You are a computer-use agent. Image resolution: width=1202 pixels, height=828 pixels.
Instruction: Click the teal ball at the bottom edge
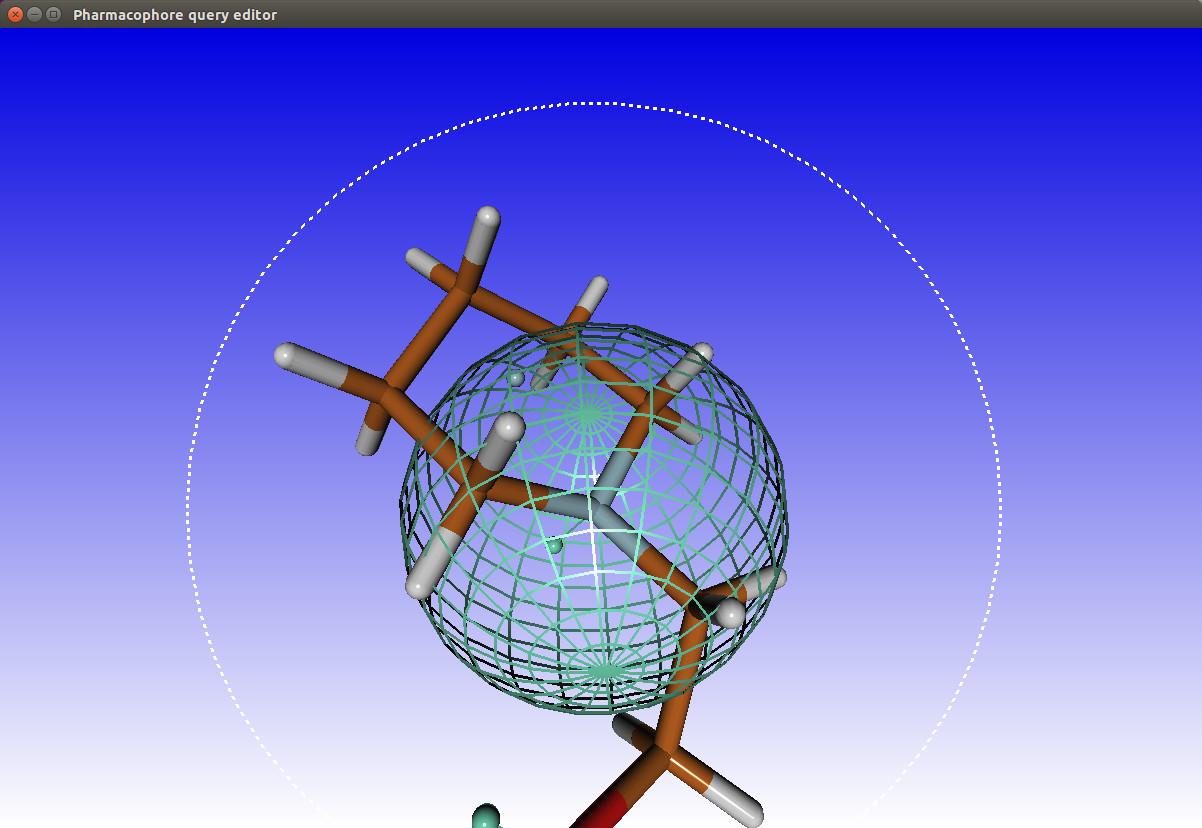click(x=486, y=816)
